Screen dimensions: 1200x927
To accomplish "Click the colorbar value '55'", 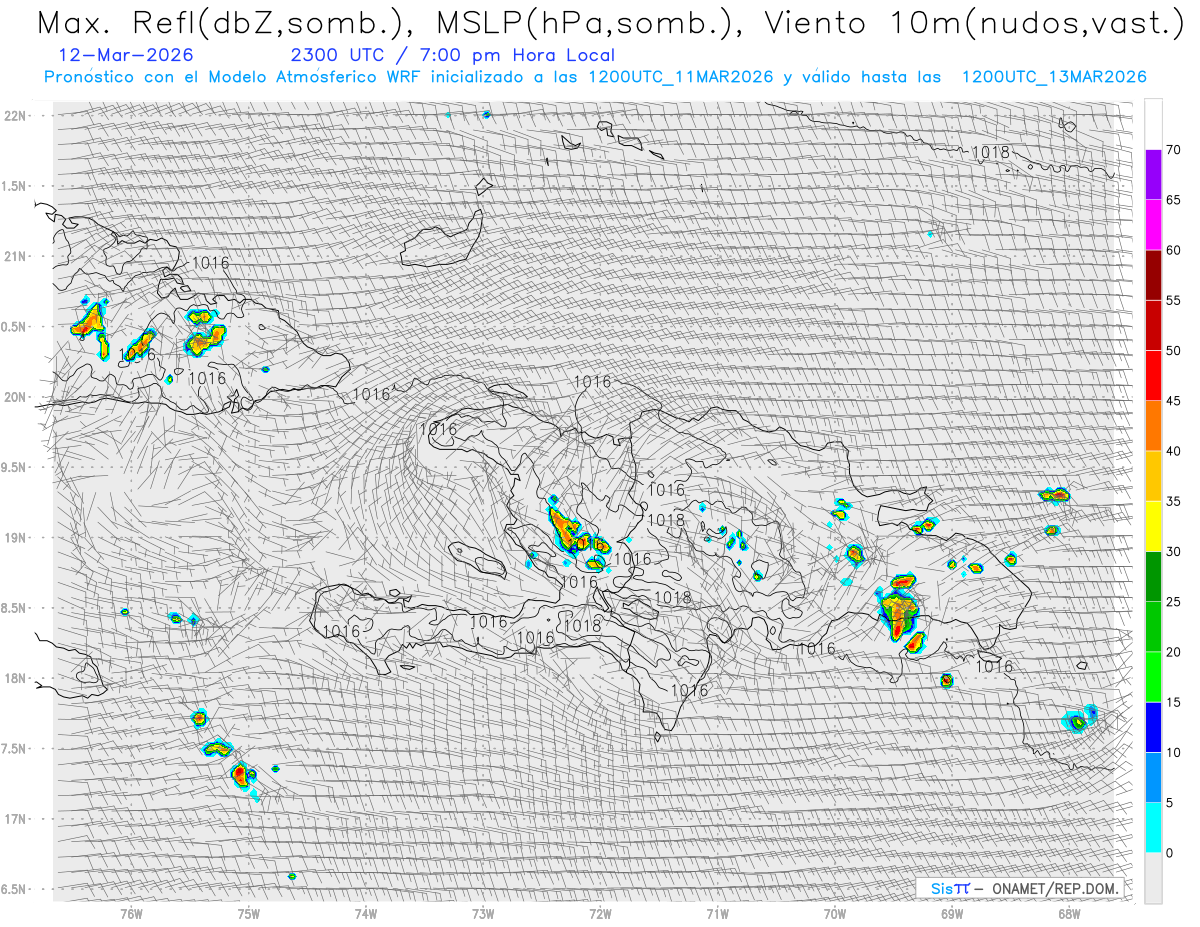I will click(x=1174, y=300).
